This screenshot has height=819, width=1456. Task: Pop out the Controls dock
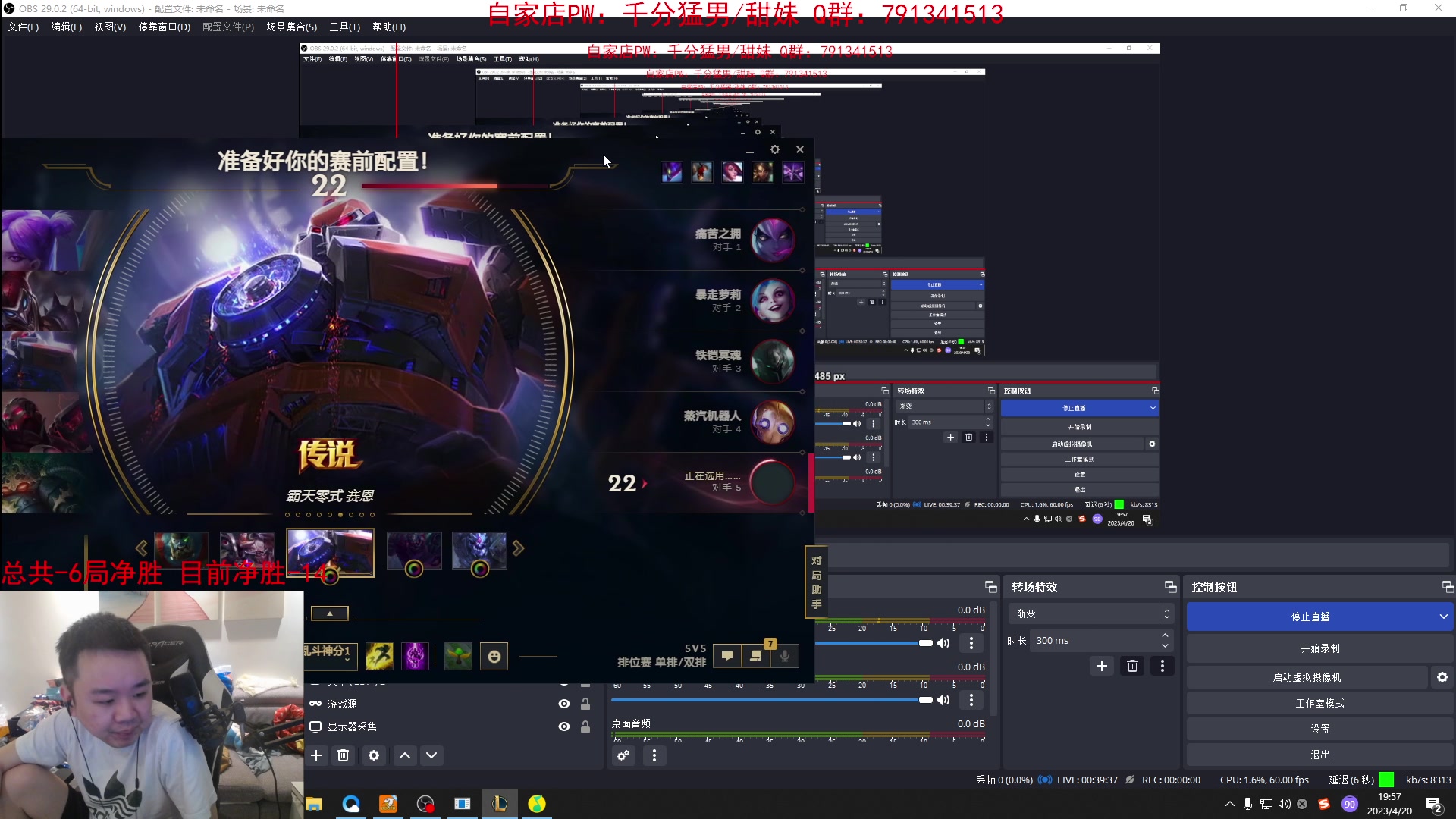(1448, 587)
